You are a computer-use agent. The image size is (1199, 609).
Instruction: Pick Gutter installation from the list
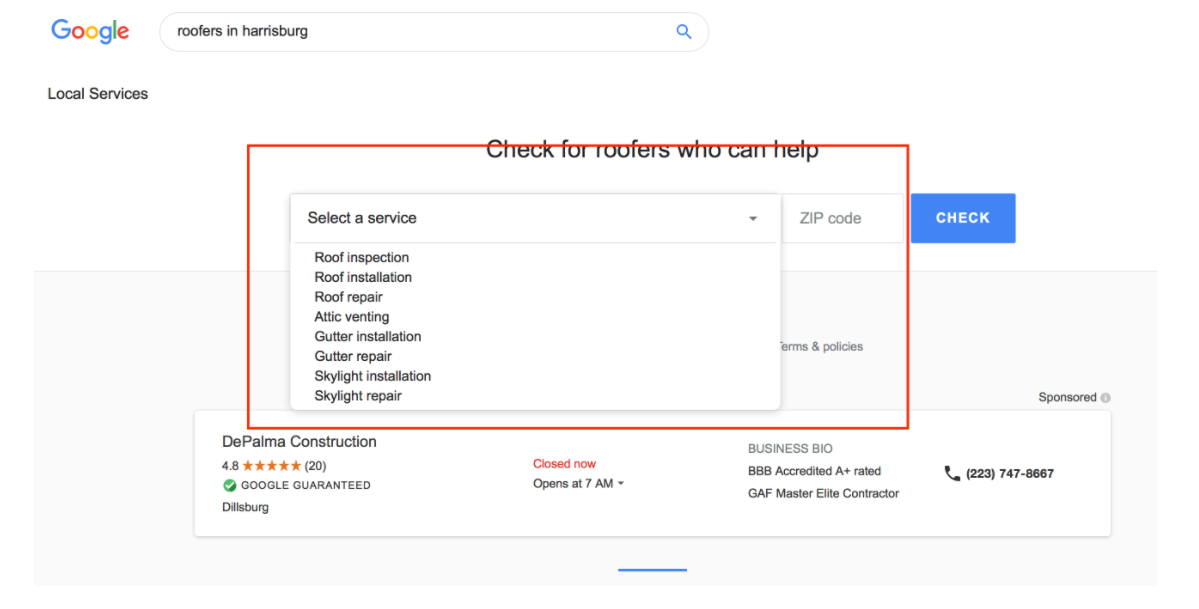368,337
